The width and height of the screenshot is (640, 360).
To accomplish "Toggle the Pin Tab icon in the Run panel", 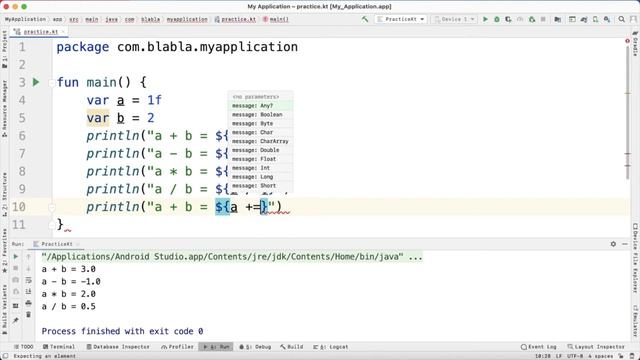I will (x=16, y=321).
